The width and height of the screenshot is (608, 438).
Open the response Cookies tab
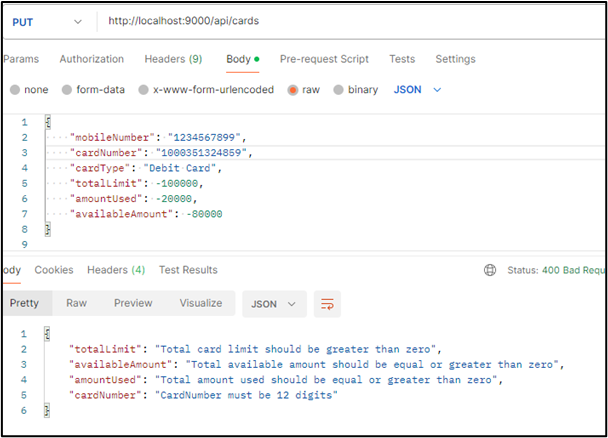click(x=54, y=270)
